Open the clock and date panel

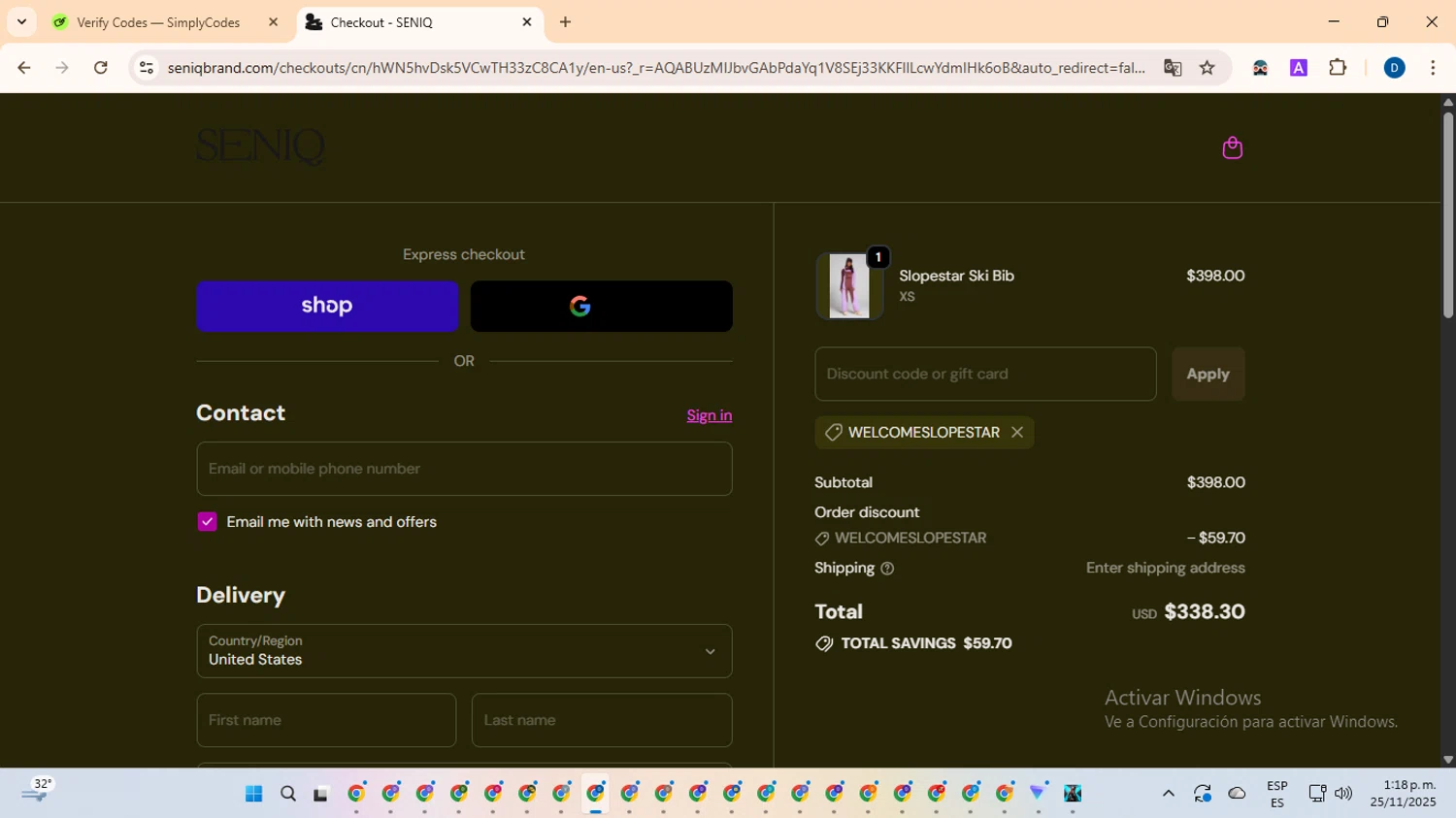[x=1403, y=794]
